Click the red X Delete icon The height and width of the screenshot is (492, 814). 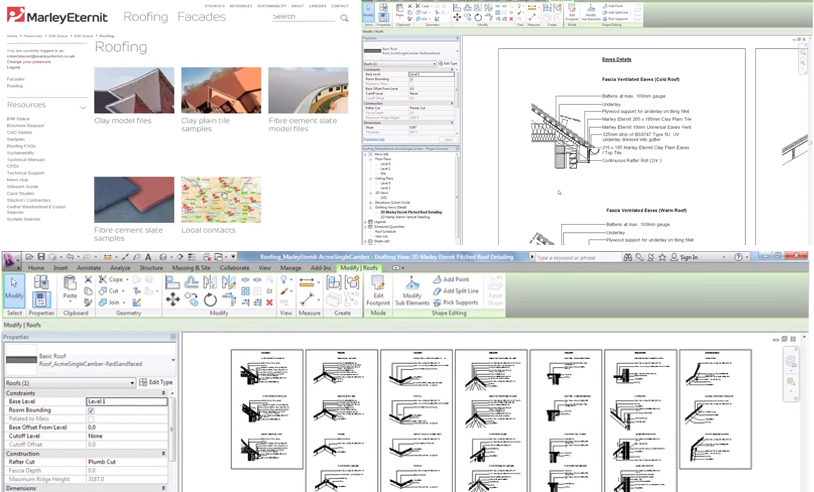(x=269, y=302)
